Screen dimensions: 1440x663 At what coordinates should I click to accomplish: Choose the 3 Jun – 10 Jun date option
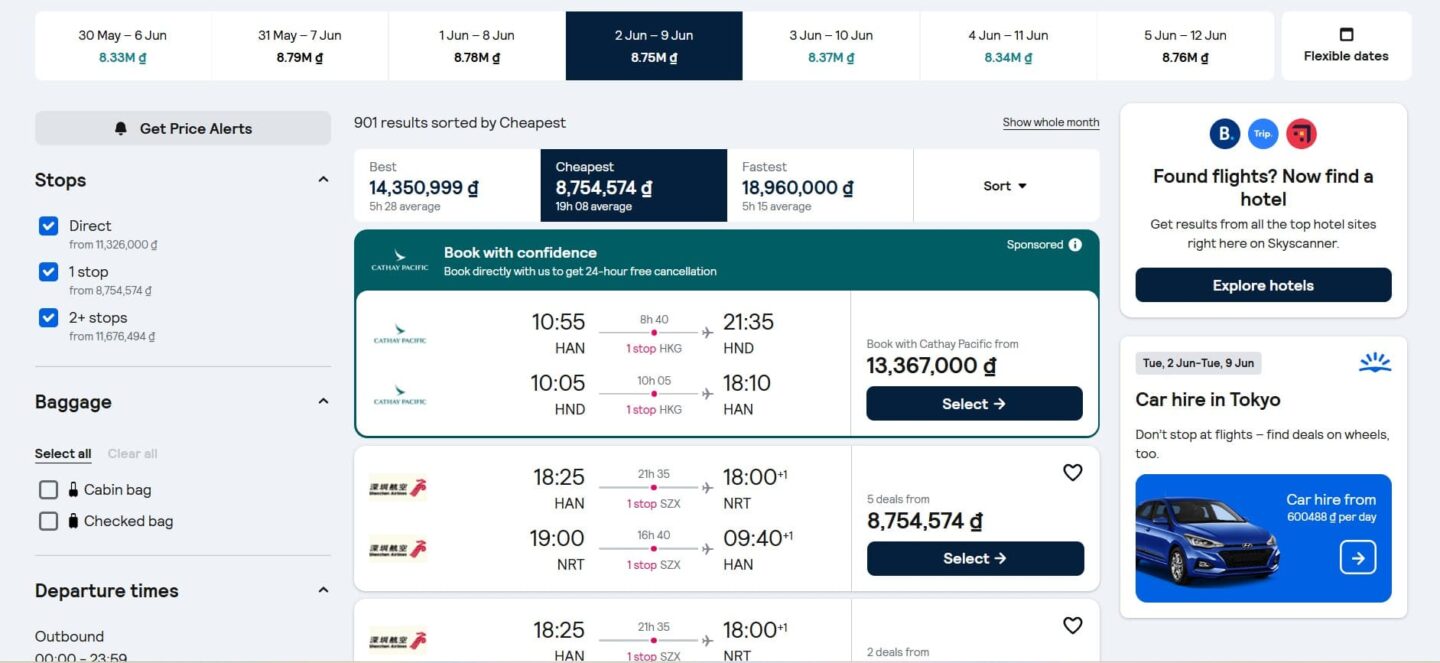(x=830, y=46)
